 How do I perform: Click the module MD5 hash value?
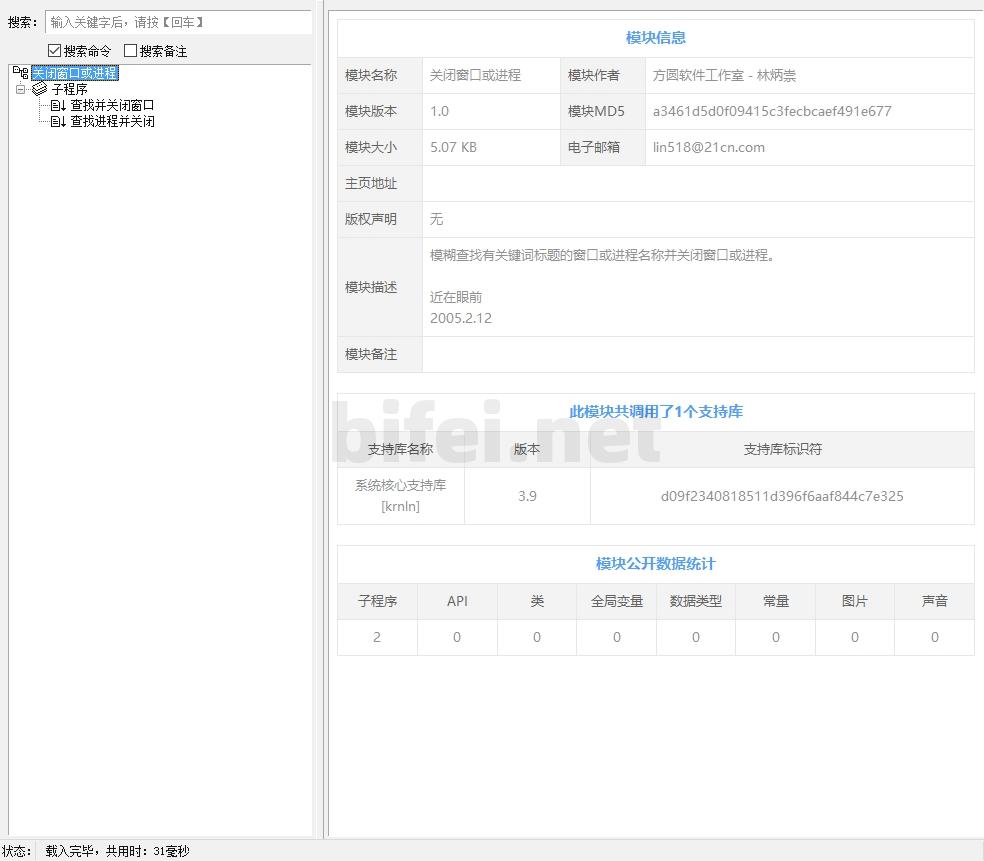click(x=771, y=111)
